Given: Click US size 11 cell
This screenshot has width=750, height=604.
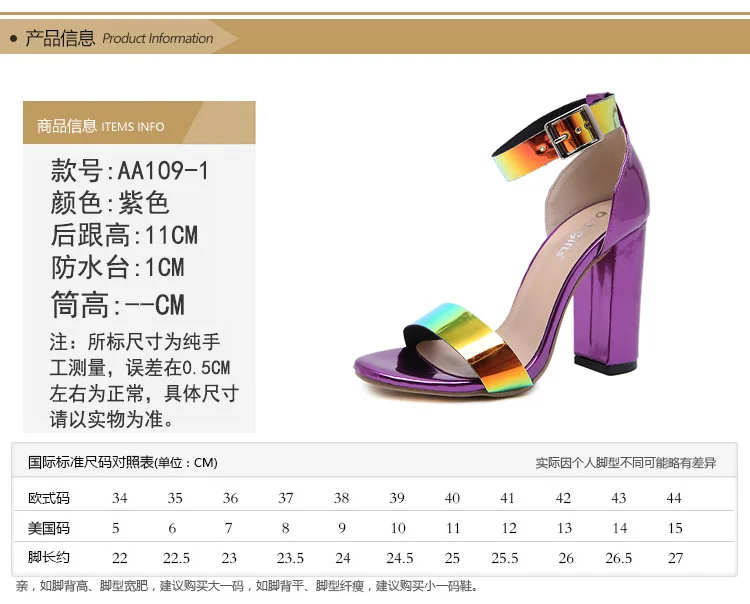Looking at the screenshot, I should pyautogui.click(x=453, y=528).
